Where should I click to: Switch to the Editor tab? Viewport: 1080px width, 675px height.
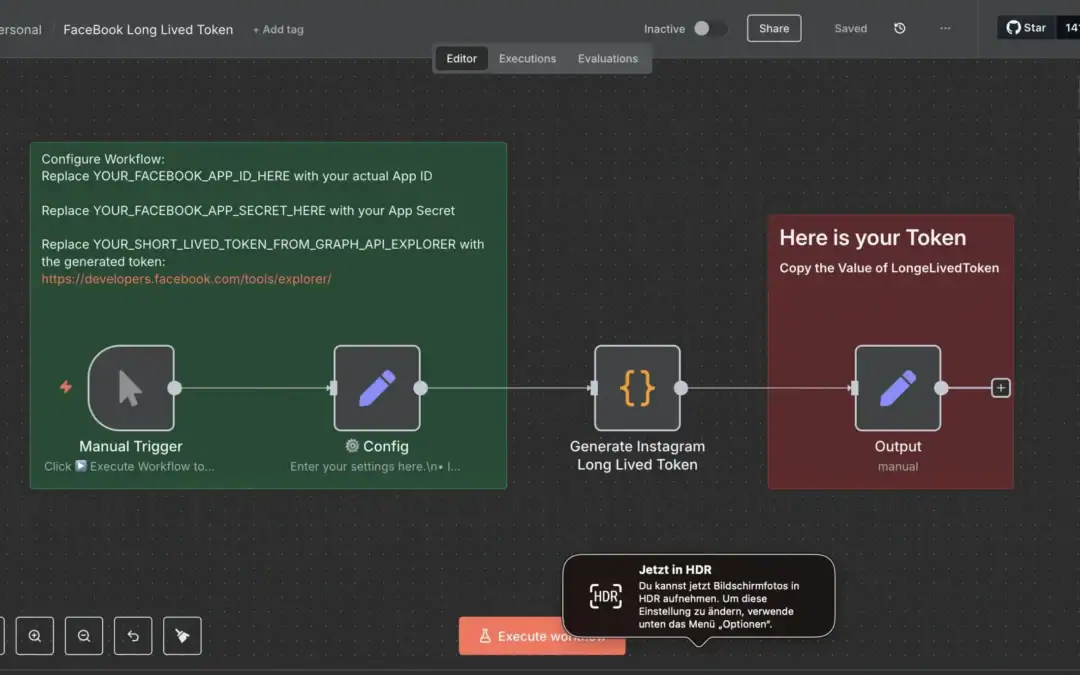461,59
